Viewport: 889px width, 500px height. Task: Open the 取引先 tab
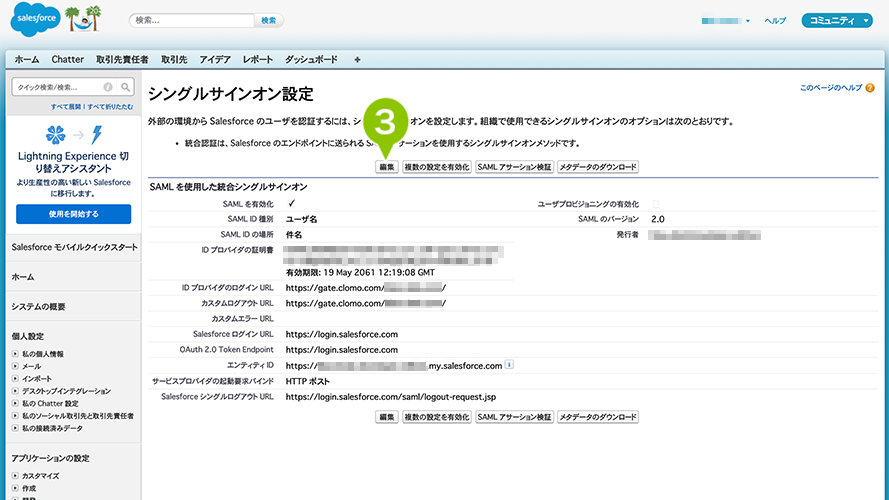(174, 60)
